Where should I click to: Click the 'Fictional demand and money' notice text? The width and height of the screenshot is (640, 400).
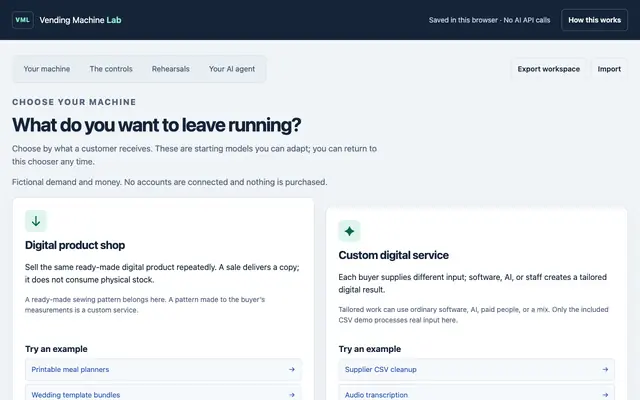tap(169, 182)
